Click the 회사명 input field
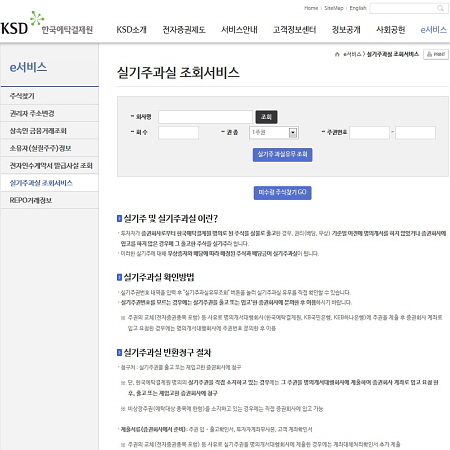Viewport: 450px width, 450px height. tap(205, 117)
